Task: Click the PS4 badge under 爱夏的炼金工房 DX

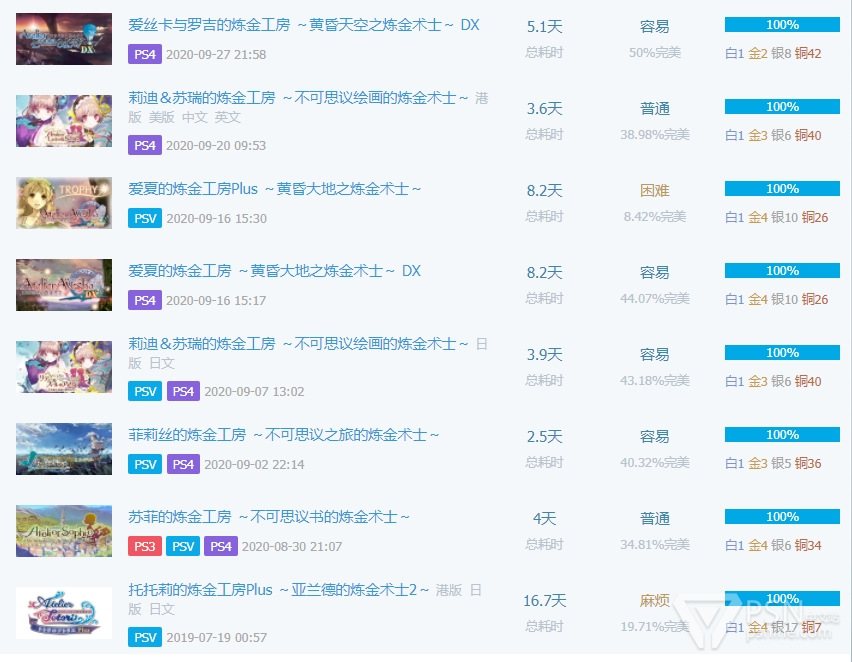Action: pos(145,300)
